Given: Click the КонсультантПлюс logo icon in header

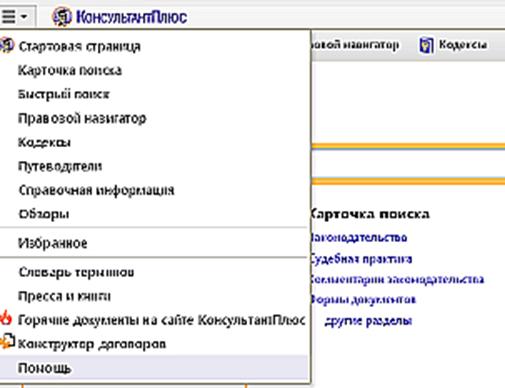Looking at the screenshot, I should (62, 17).
